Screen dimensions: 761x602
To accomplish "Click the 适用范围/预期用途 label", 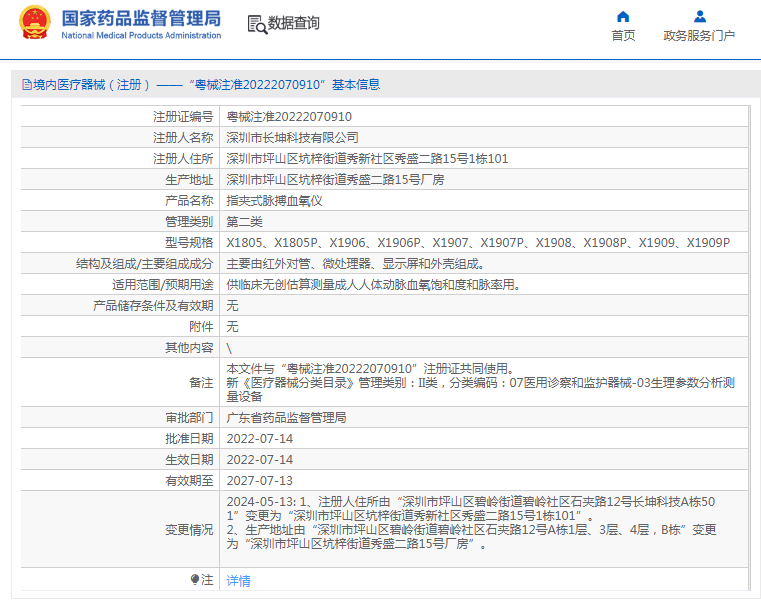I will point(163,284).
